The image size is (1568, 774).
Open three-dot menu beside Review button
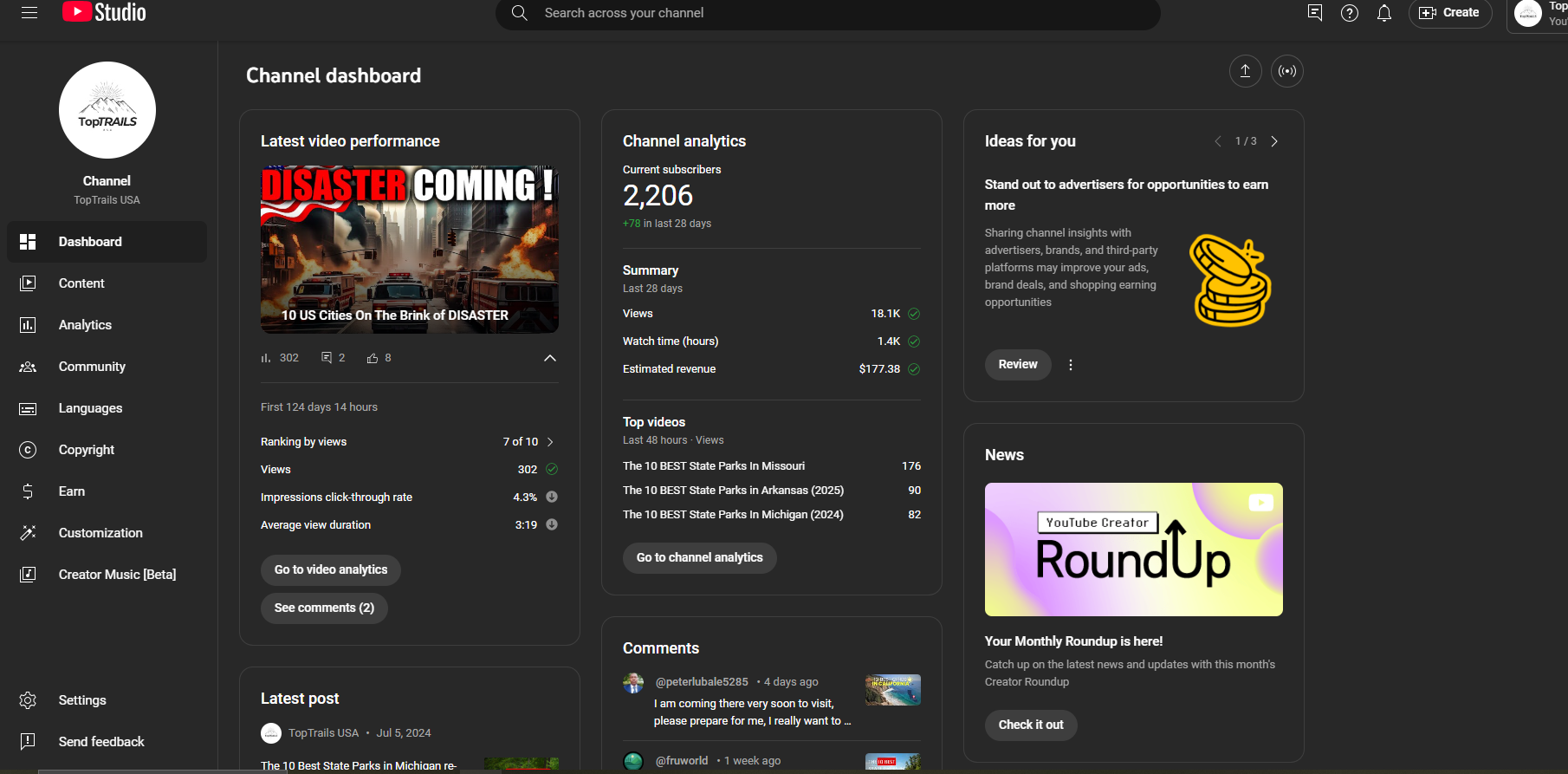(x=1071, y=365)
